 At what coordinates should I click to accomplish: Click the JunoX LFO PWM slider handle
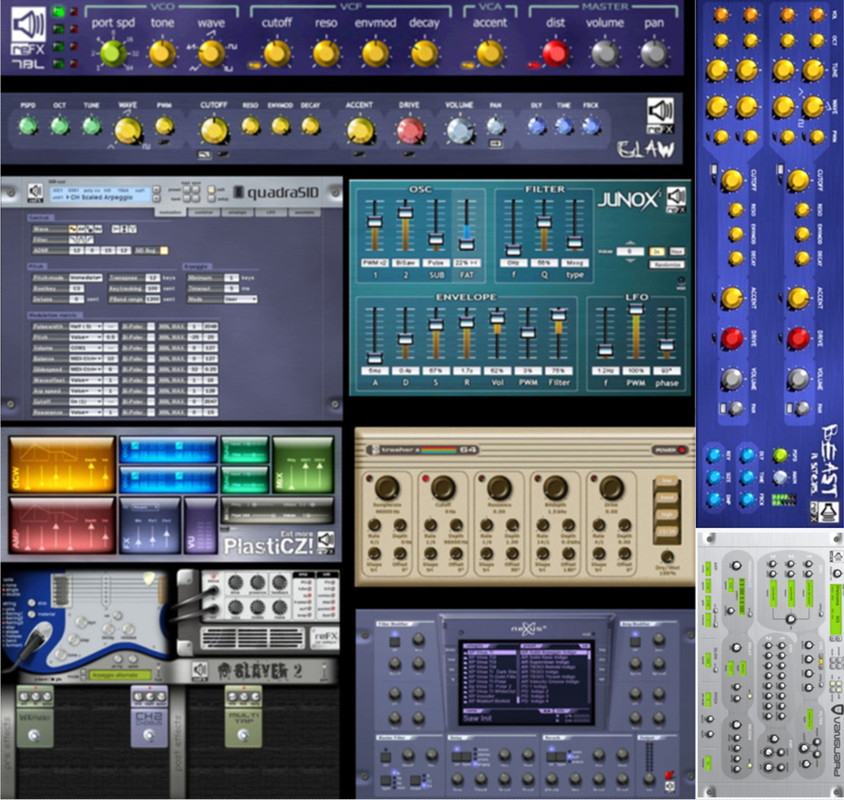coord(636,309)
